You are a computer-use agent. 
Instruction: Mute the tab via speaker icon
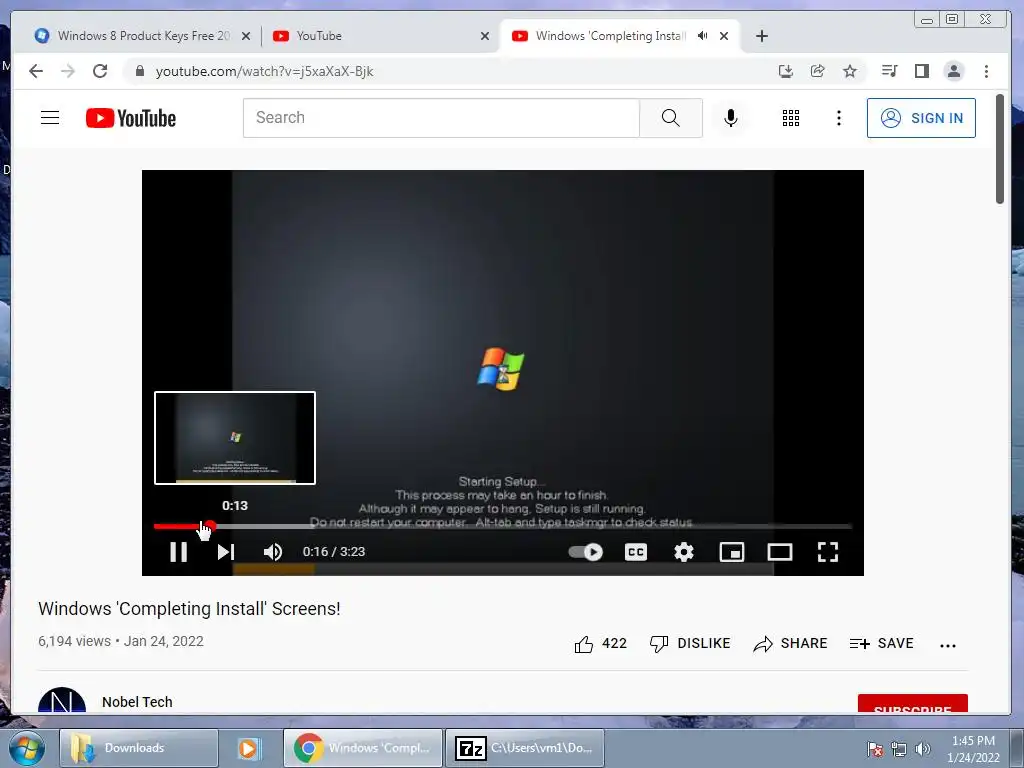click(x=702, y=35)
